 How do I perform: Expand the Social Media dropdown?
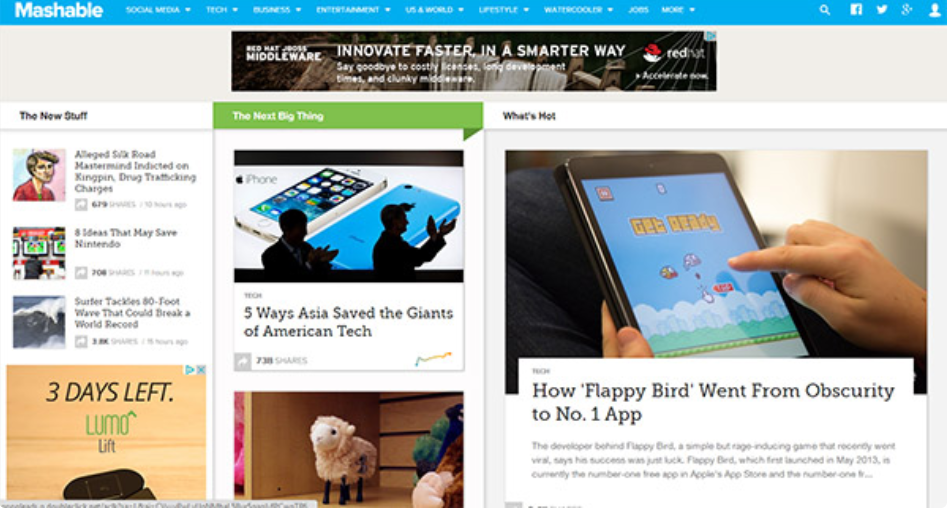point(158,10)
